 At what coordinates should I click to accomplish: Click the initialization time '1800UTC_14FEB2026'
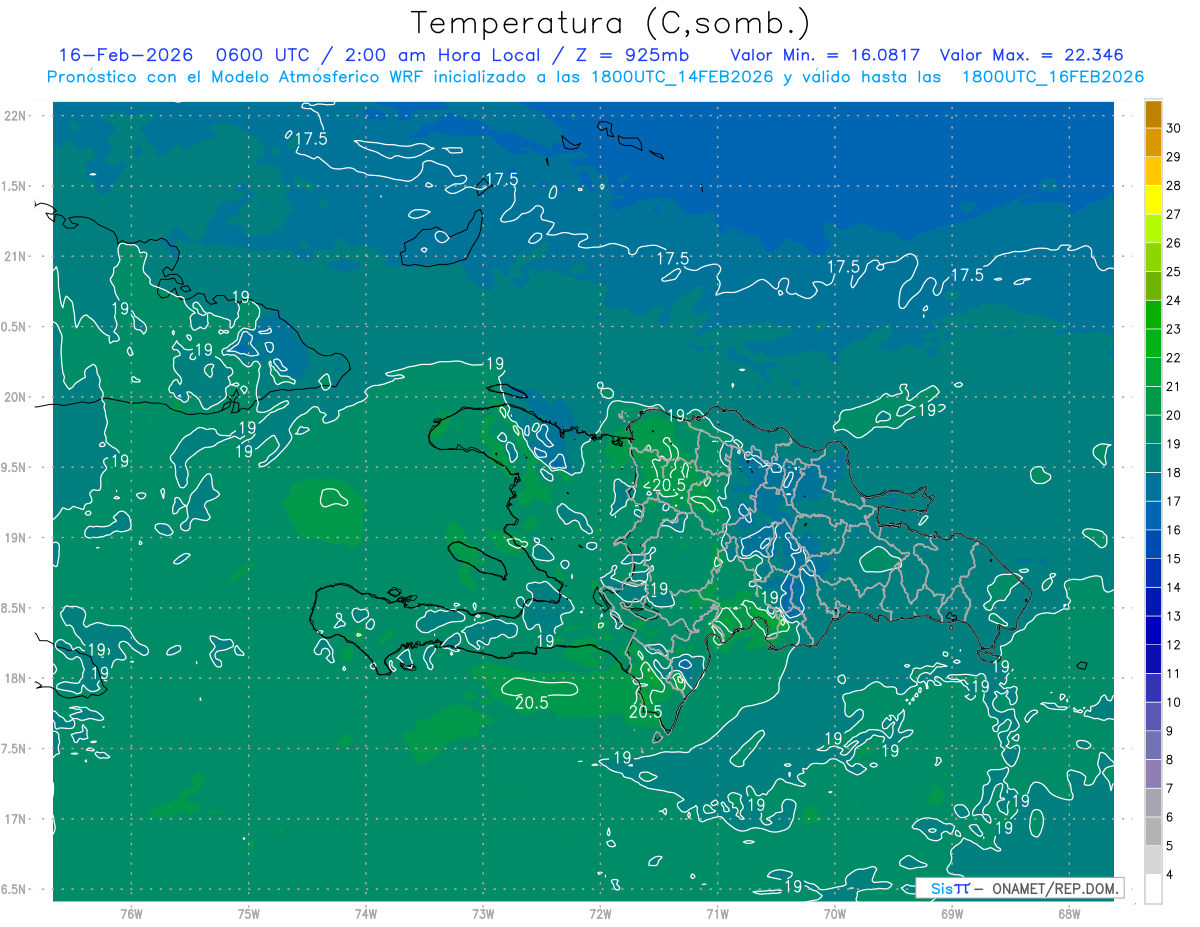coord(681,77)
